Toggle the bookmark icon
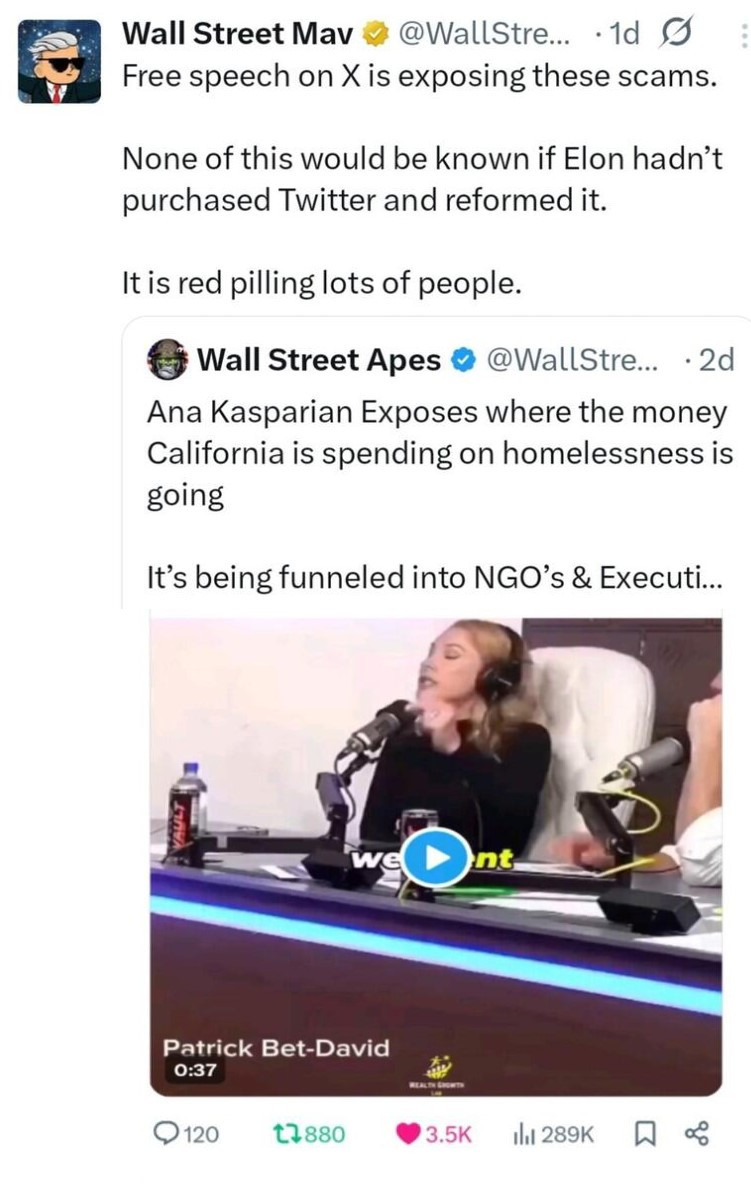This screenshot has width=751, height=1184. pyautogui.click(x=643, y=1133)
